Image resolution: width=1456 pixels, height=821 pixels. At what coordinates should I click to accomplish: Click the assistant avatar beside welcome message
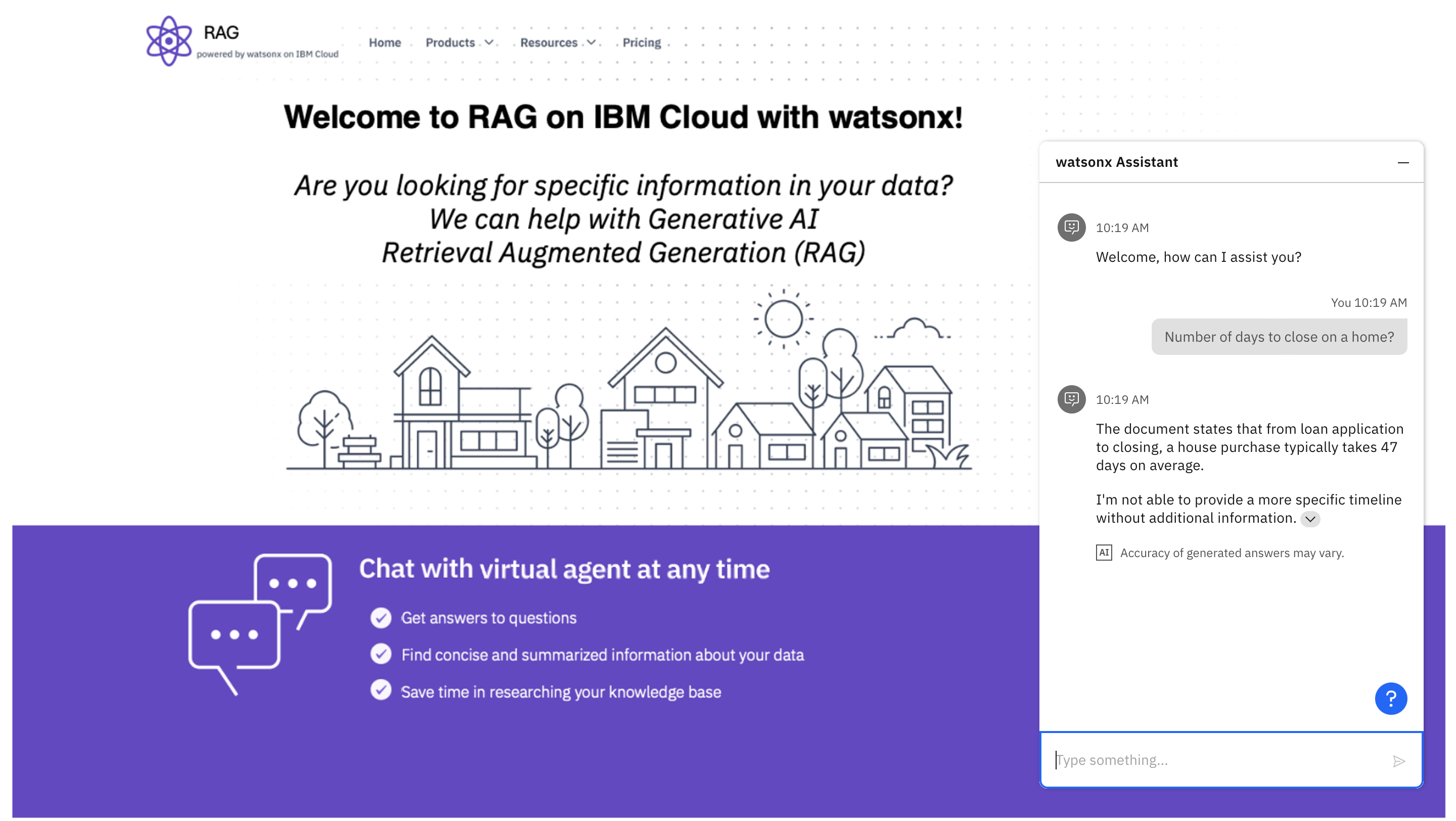click(x=1071, y=227)
